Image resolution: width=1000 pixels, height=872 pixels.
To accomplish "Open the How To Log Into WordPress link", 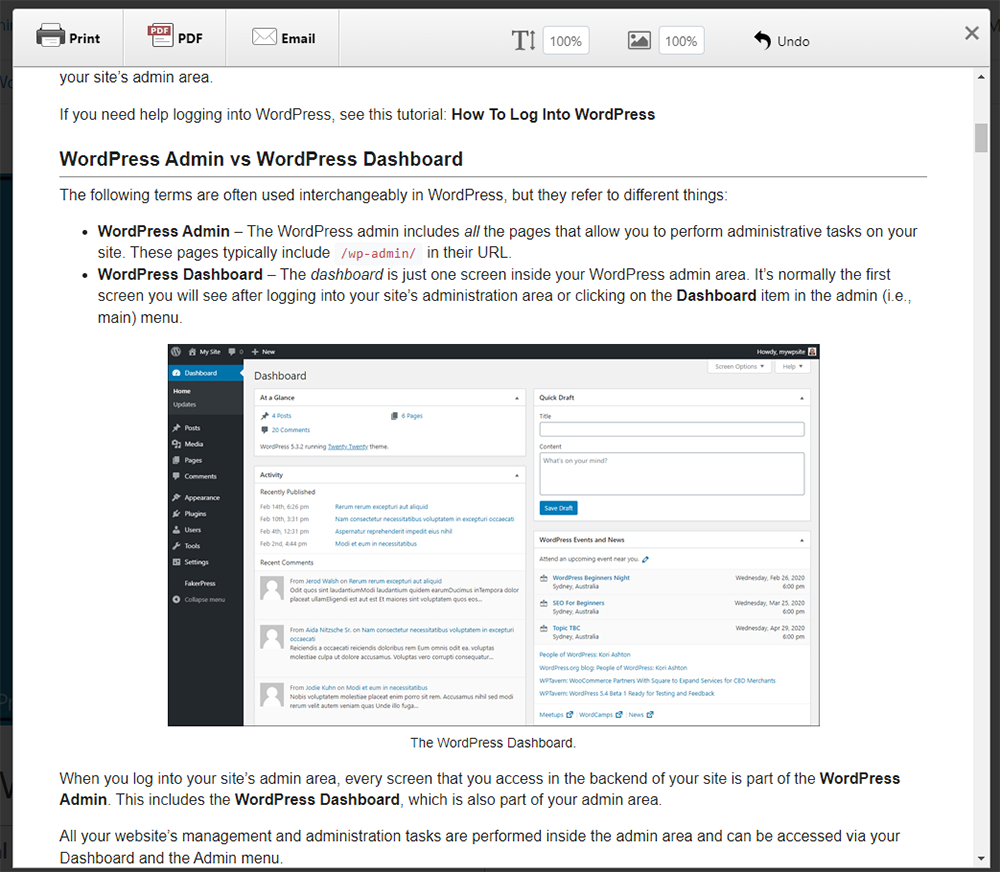I will point(553,114).
